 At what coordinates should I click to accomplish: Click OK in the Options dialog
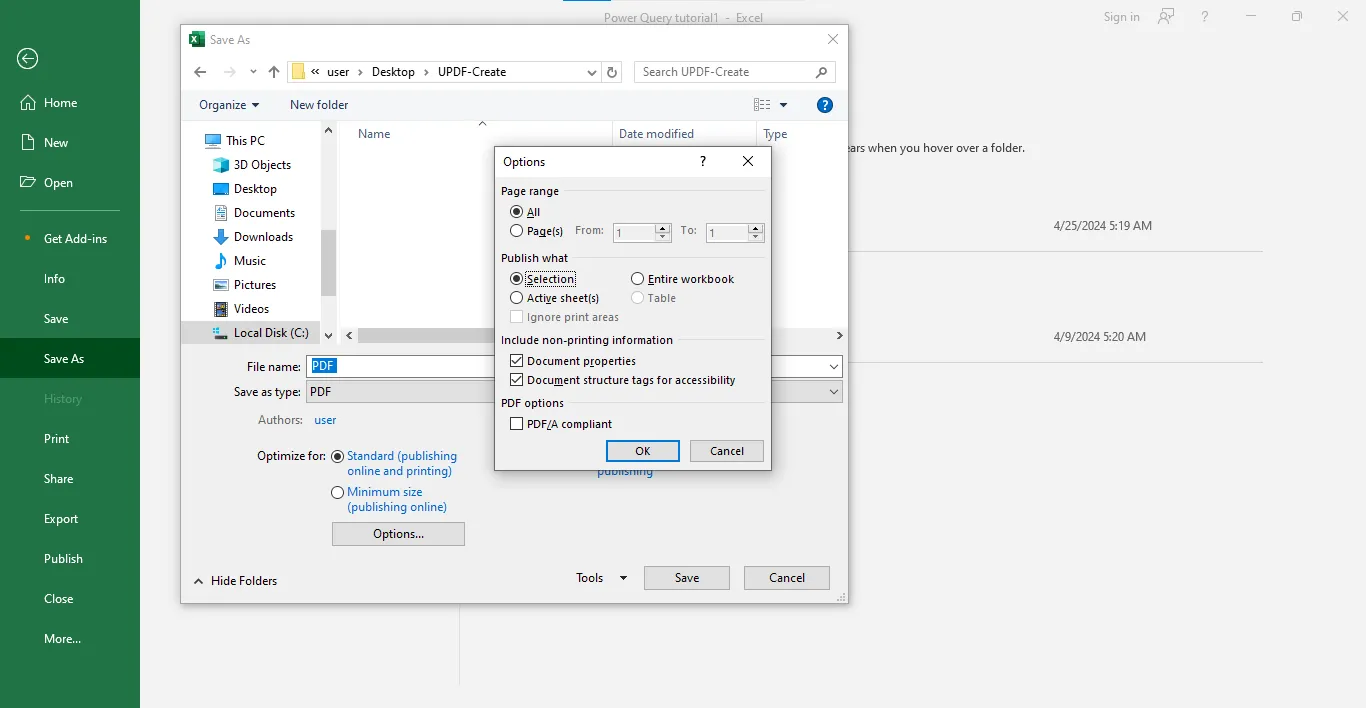[642, 450]
